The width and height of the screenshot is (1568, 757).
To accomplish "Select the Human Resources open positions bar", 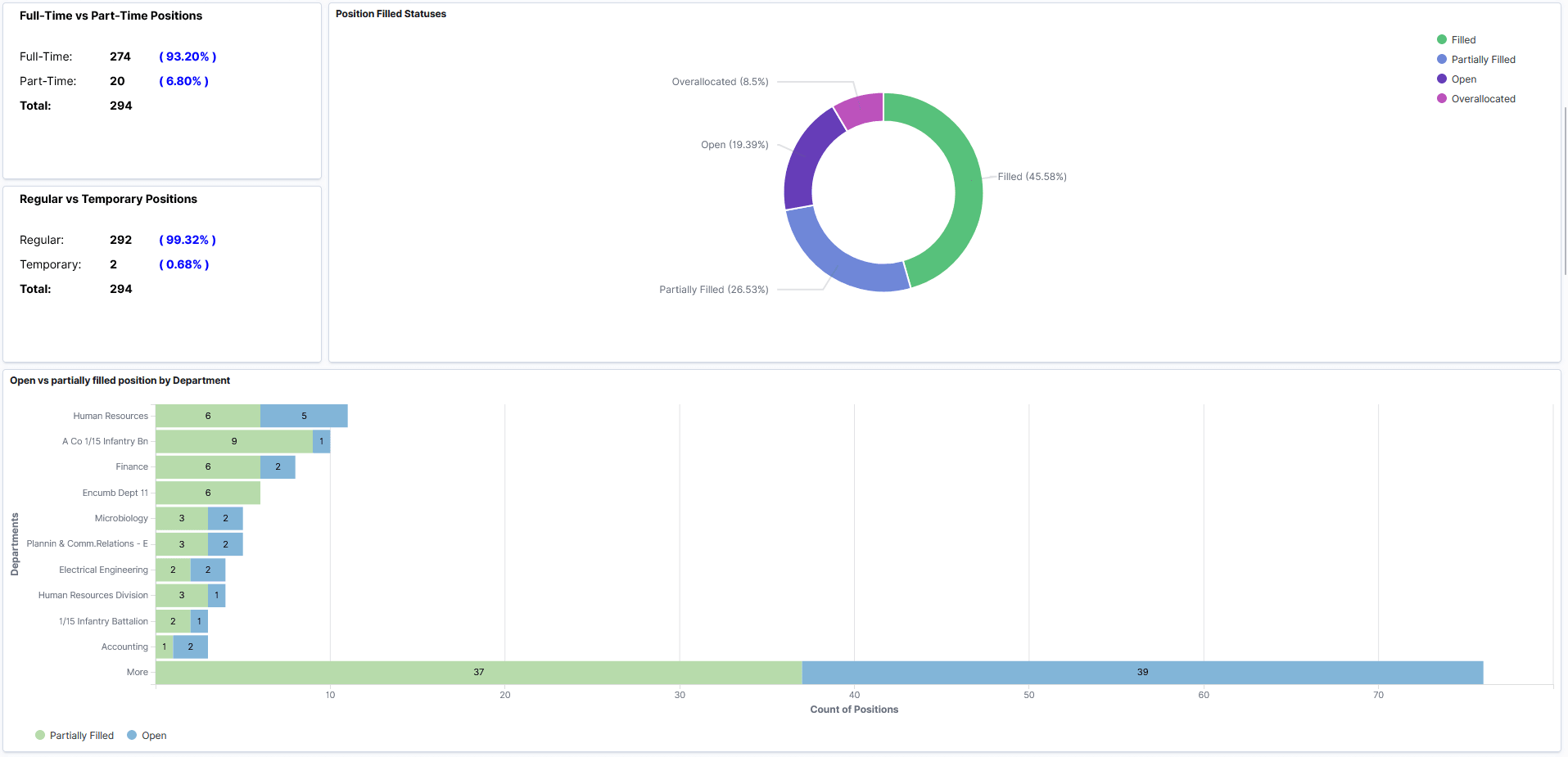I will tap(304, 416).
